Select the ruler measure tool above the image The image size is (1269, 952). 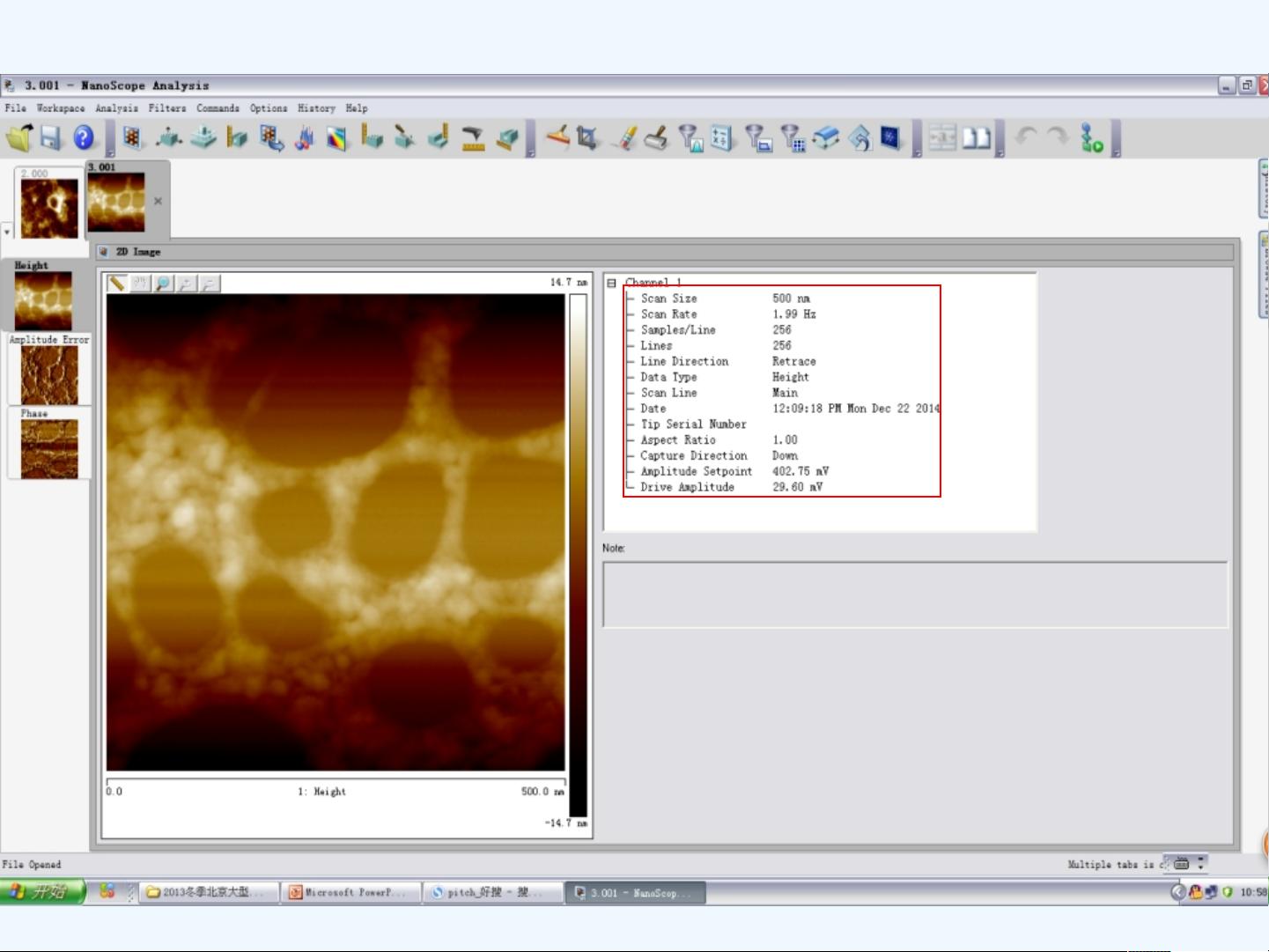[x=116, y=283]
